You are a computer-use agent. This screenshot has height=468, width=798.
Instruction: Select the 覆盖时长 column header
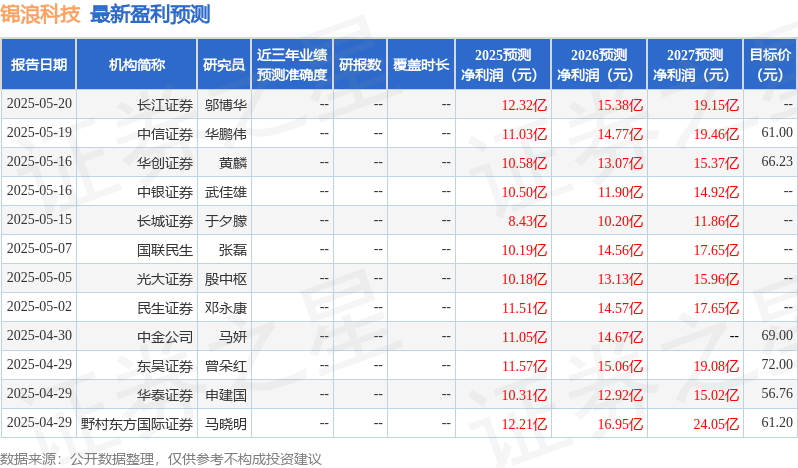coord(421,65)
